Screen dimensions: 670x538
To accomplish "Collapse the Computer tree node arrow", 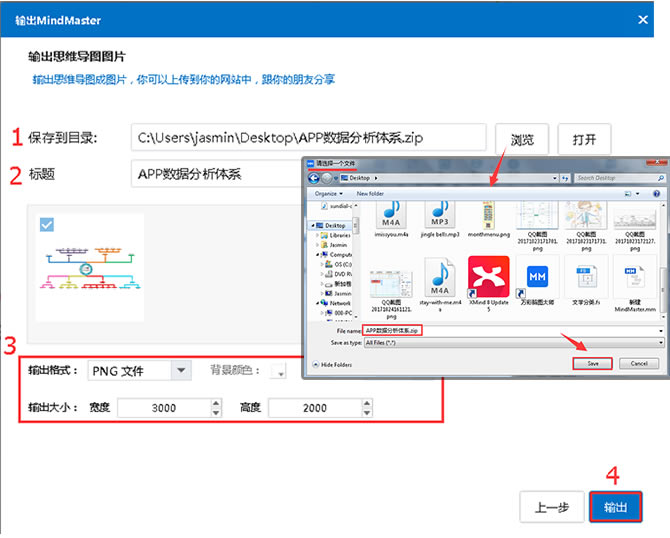I will point(317,255).
